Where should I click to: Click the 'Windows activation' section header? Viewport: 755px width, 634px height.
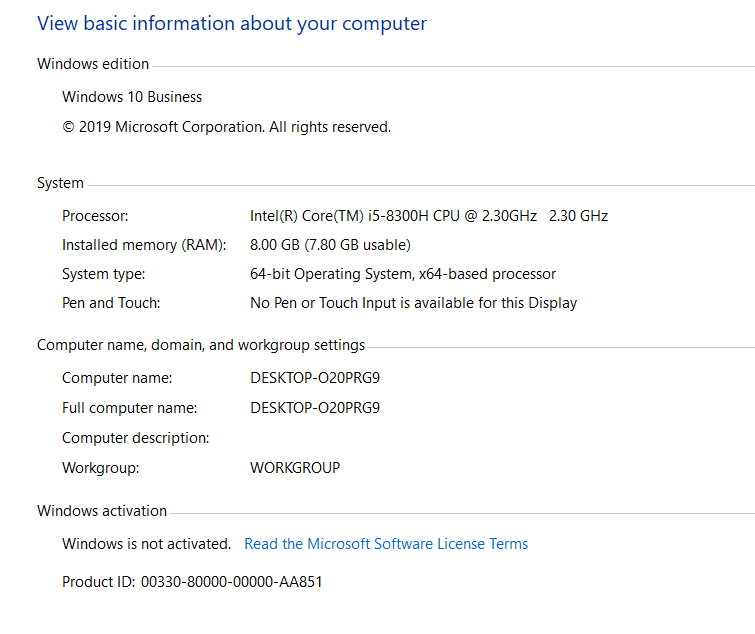tap(102, 511)
